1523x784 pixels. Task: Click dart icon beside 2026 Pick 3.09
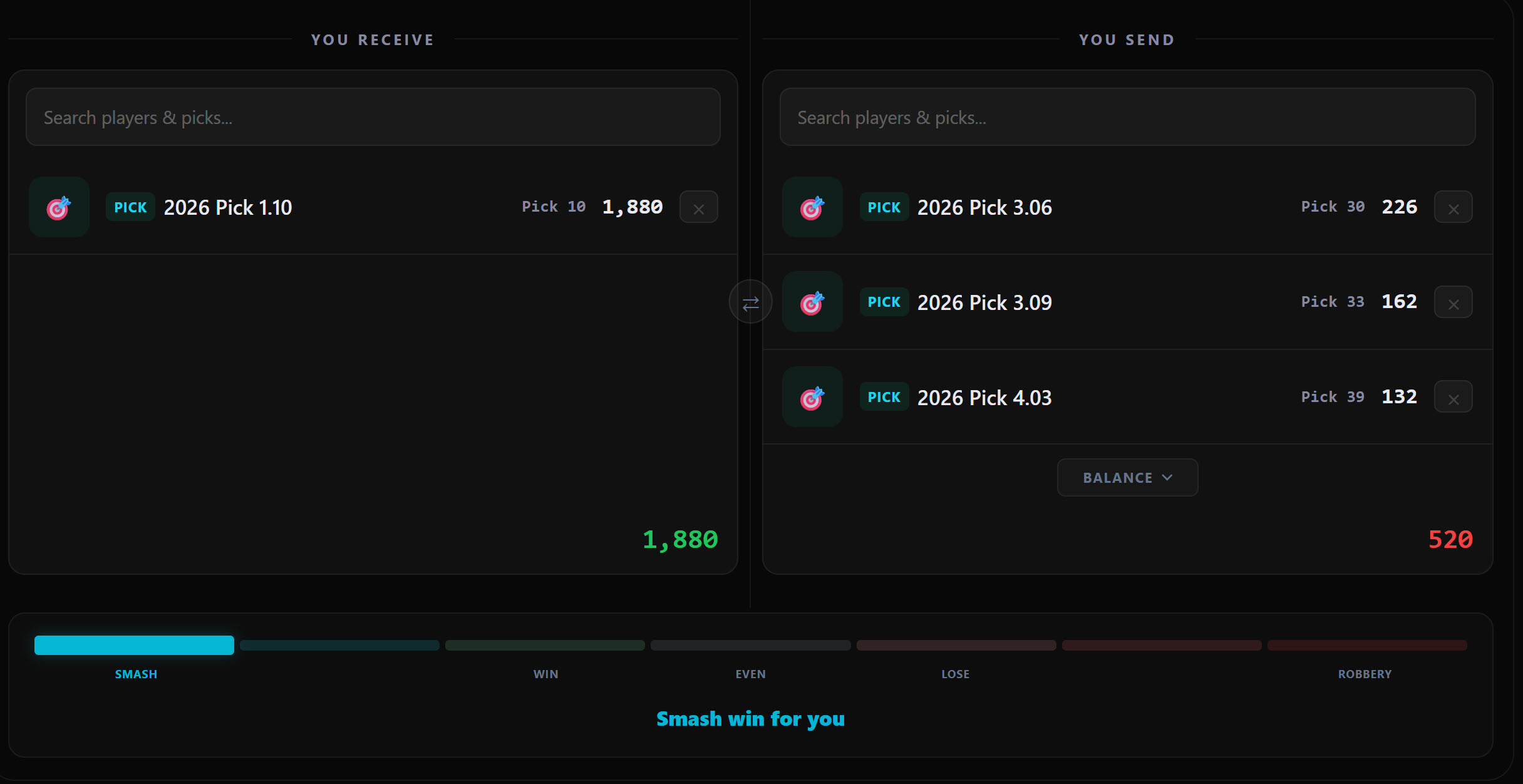(x=812, y=301)
